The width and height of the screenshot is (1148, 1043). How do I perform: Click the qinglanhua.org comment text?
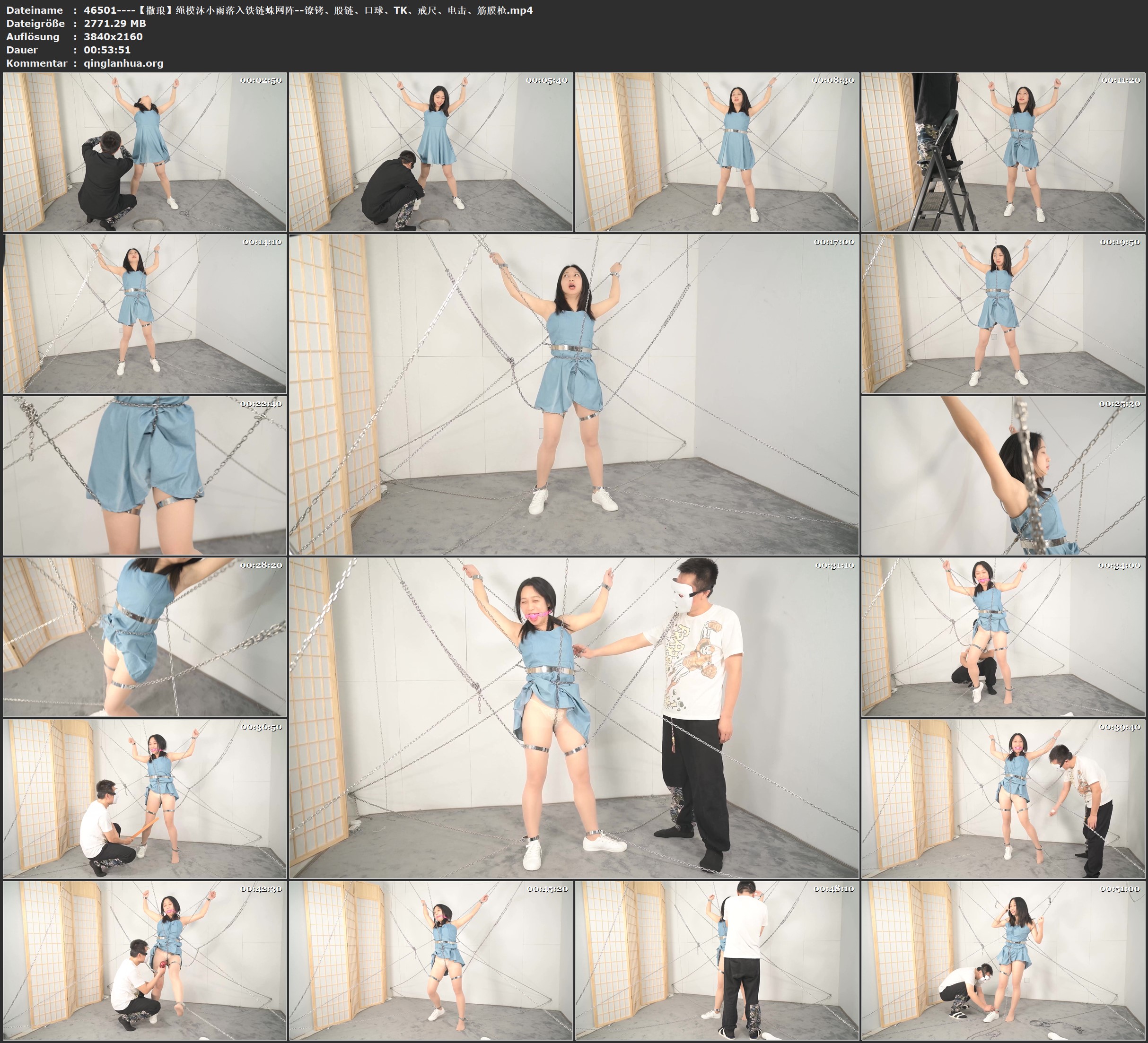click(123, 63)
